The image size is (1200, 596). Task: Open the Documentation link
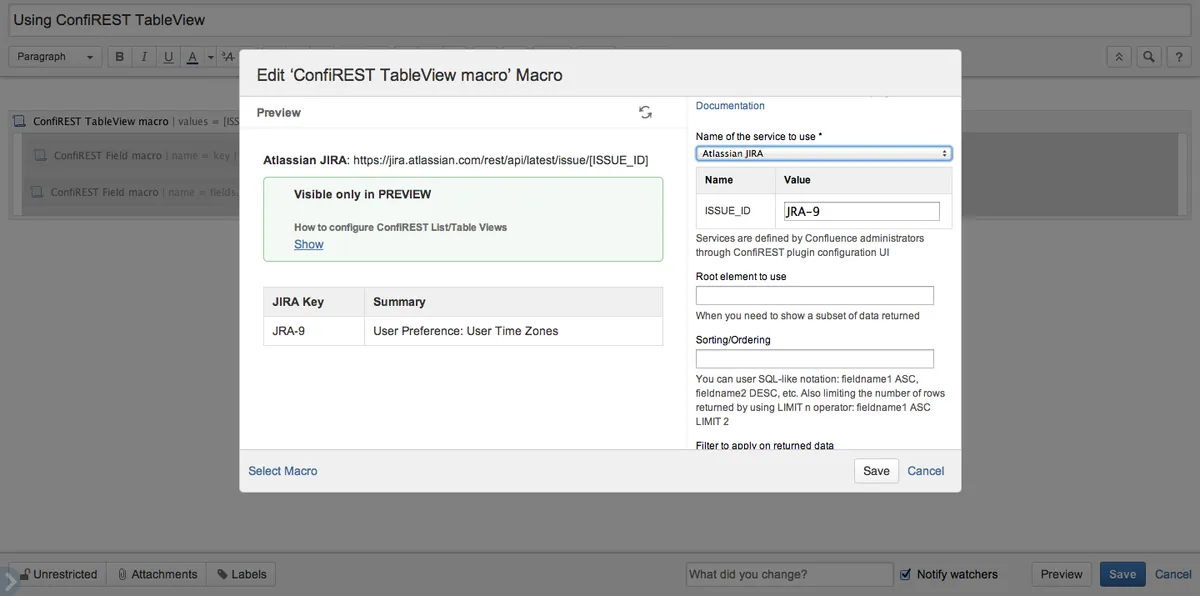[730, 106]
